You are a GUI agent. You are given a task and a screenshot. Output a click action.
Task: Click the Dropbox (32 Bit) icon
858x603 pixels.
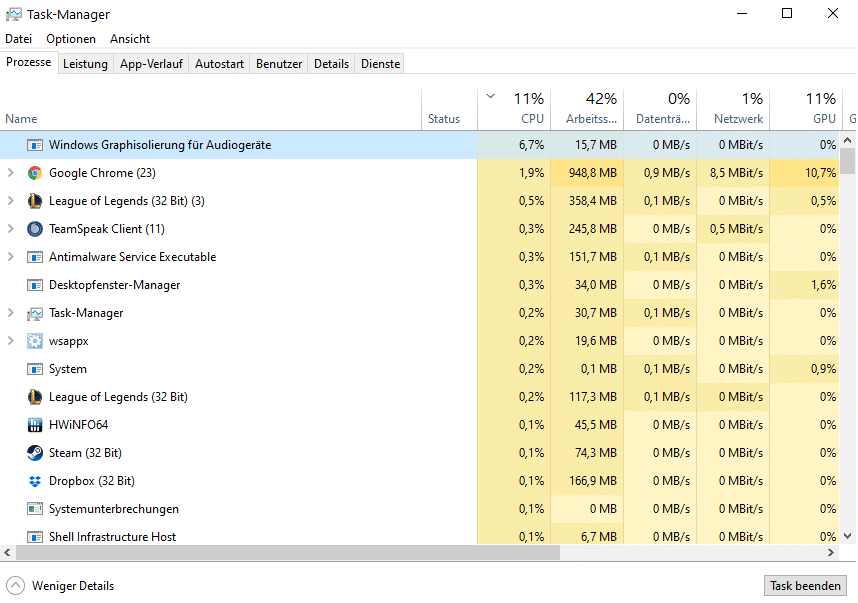35,481
